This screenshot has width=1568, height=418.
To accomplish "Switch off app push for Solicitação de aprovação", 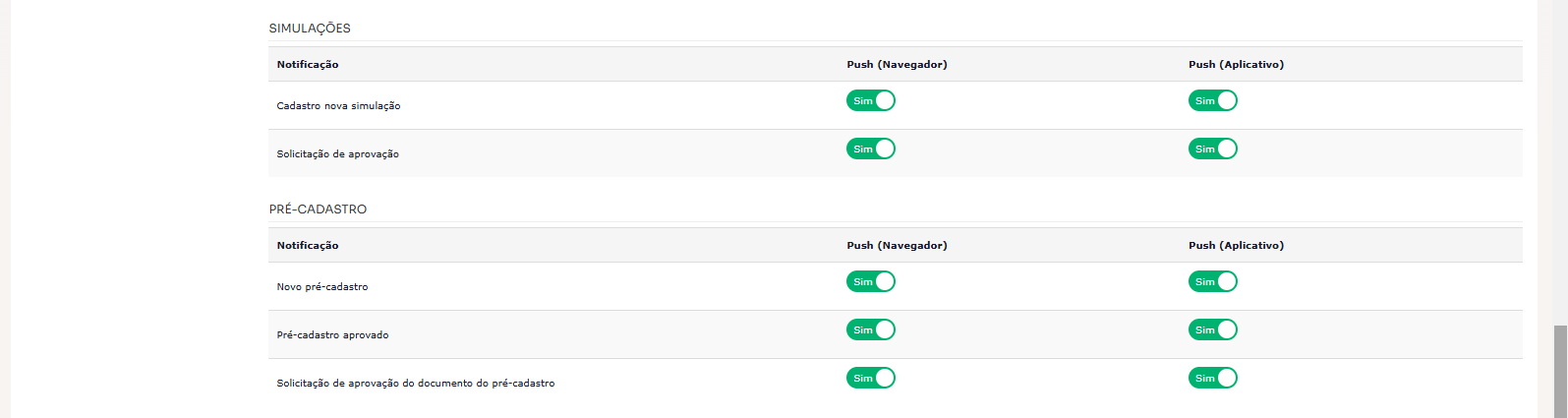I will 1212,149.
